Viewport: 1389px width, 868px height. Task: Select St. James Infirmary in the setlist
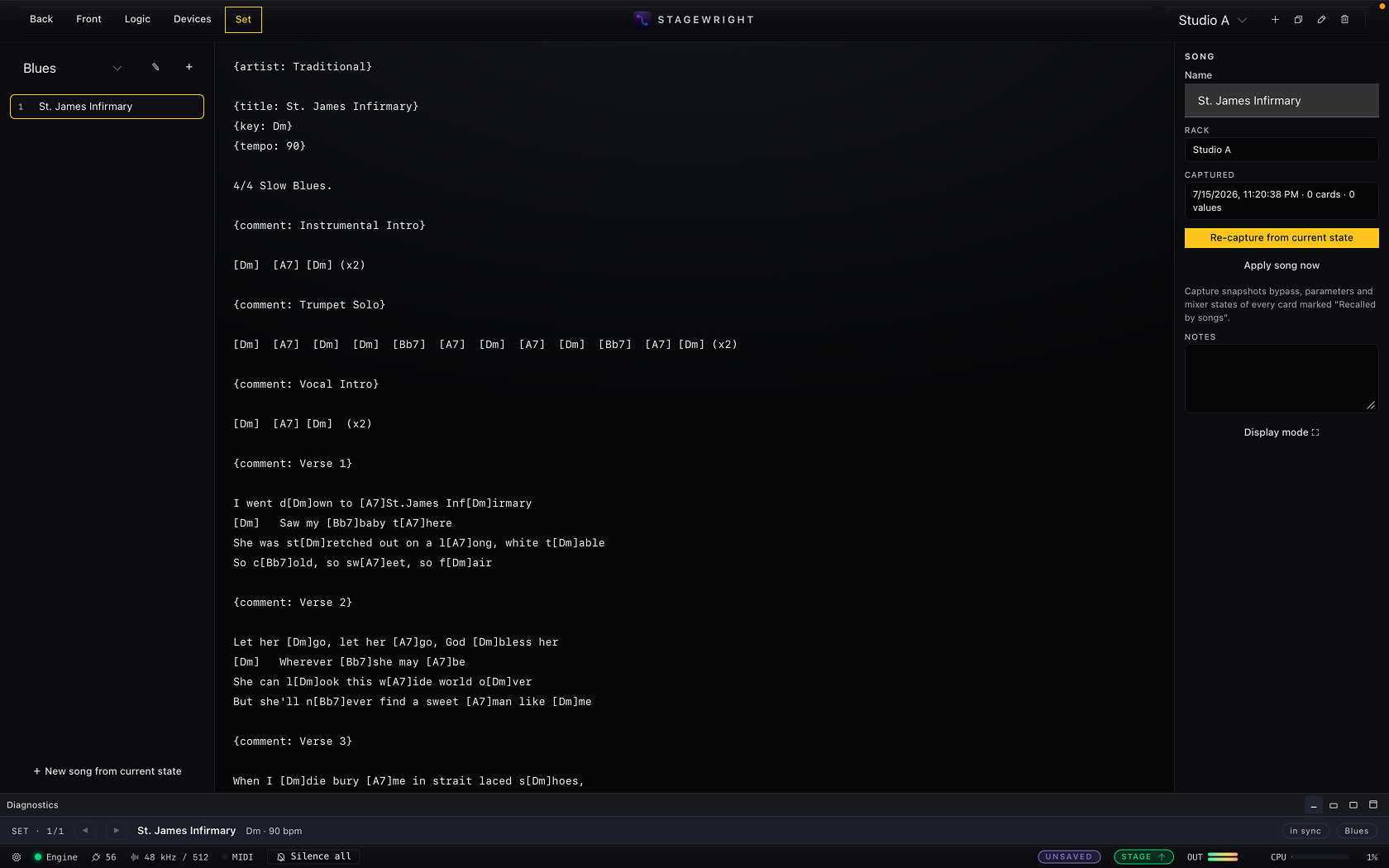(107, 107)
